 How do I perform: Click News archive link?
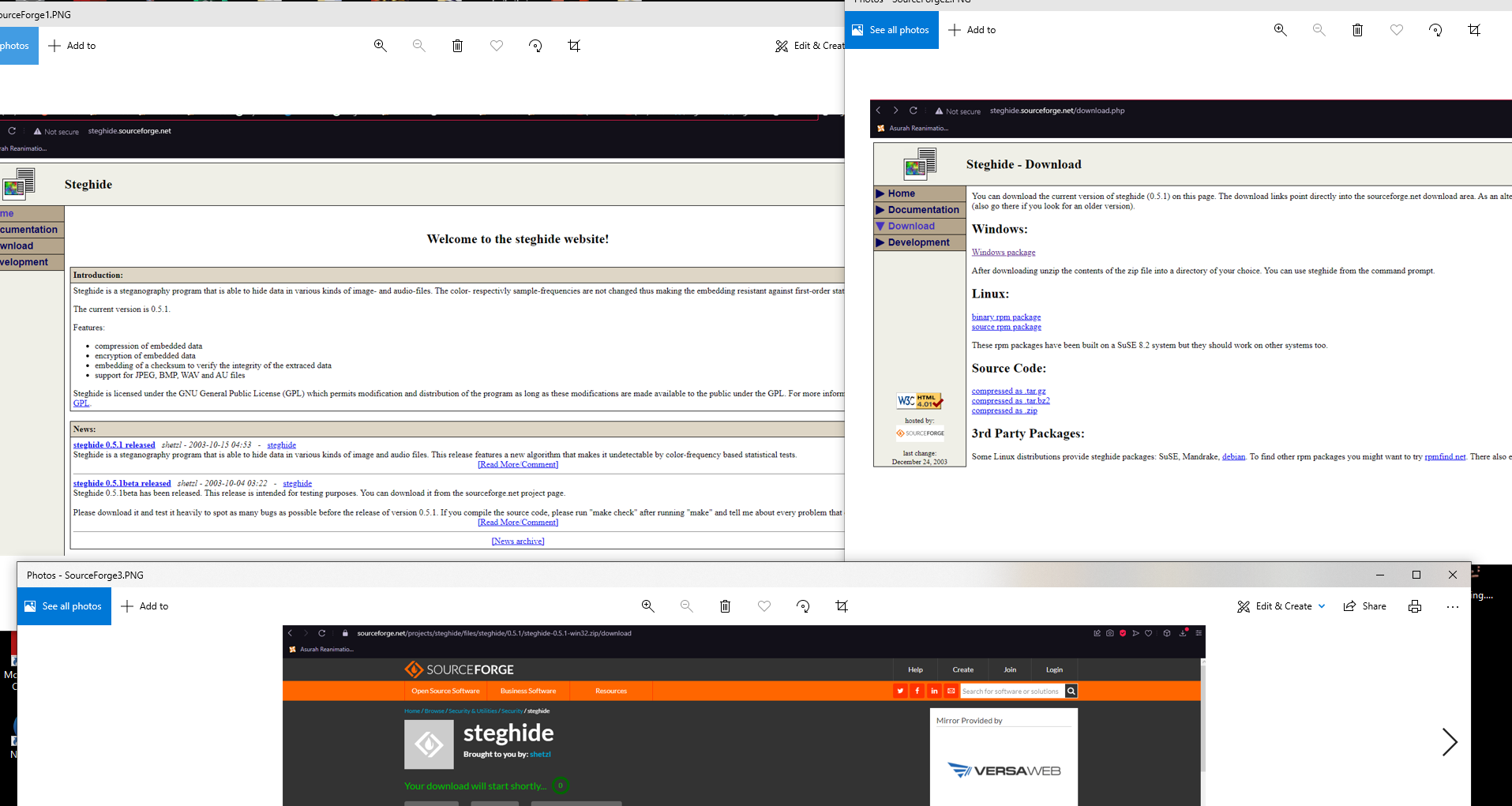pos(518,542)
